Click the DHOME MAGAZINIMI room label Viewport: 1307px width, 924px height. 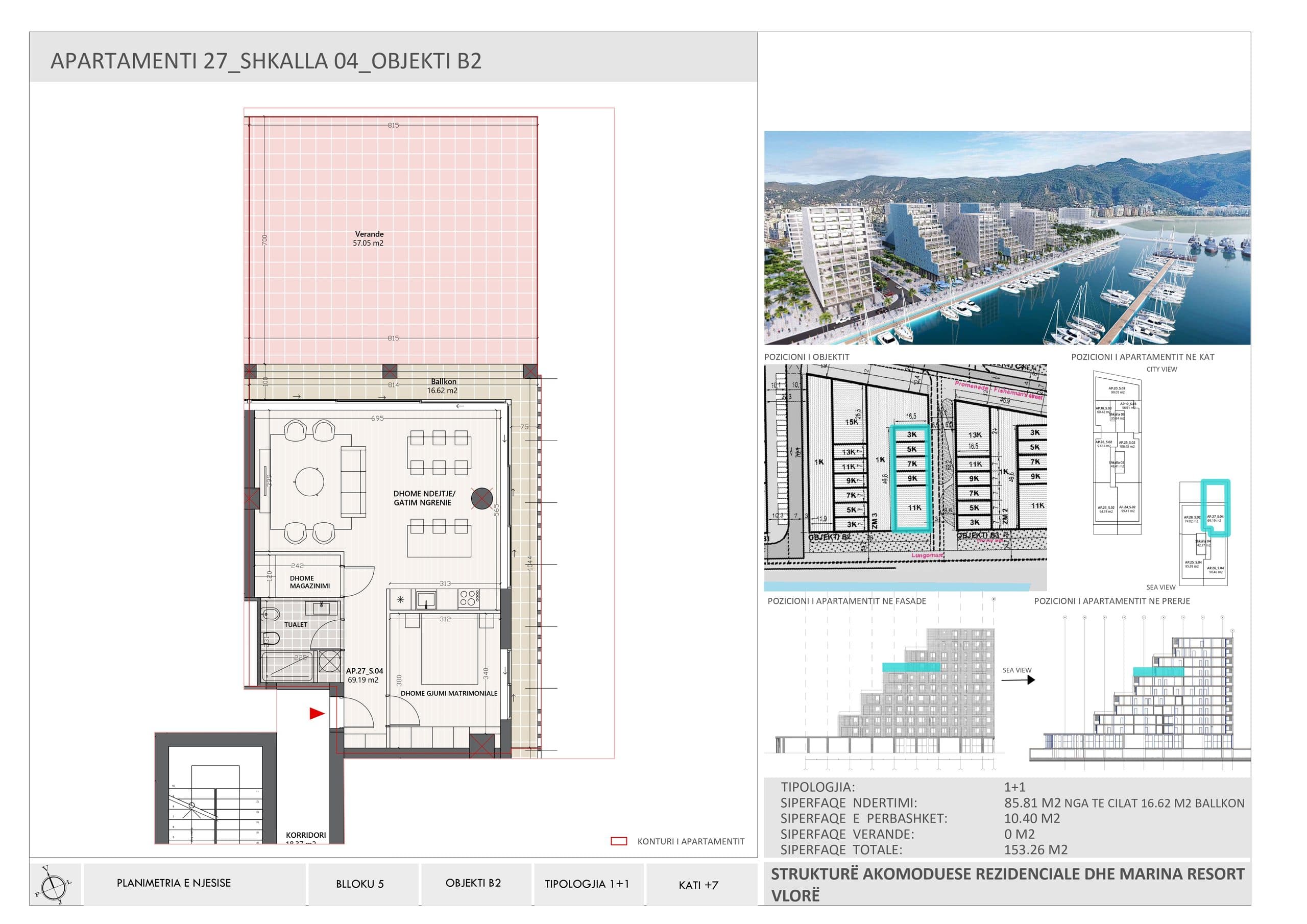tap(310, 582)
